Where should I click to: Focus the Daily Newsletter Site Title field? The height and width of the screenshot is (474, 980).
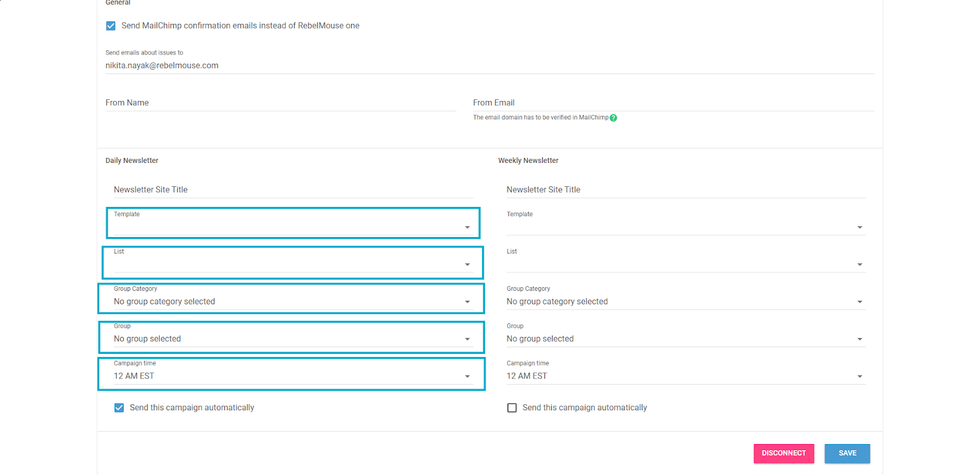point(291,189)
